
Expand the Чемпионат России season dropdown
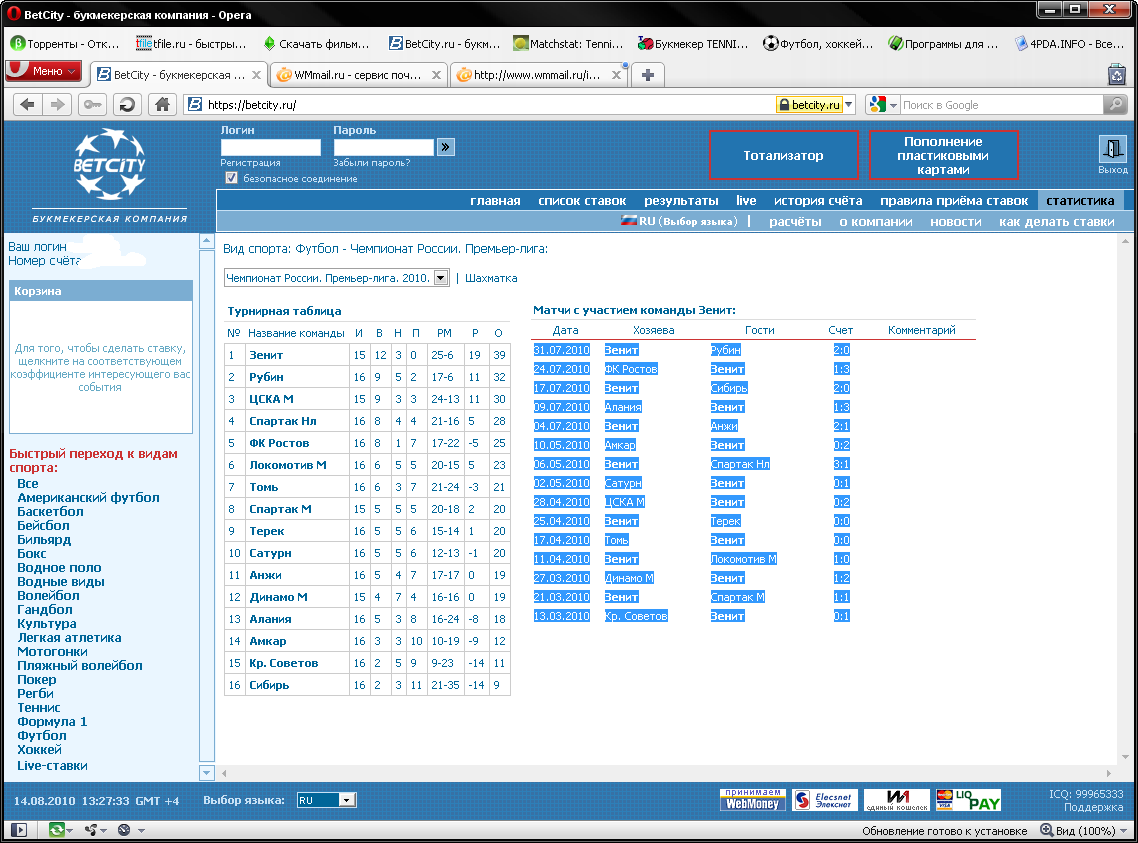[441, 278]
